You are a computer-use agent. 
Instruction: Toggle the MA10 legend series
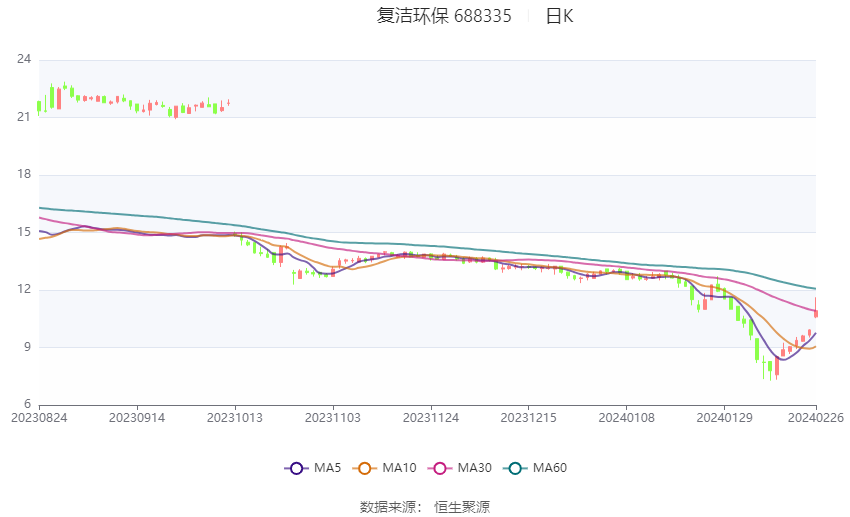(x=384, y=468)
